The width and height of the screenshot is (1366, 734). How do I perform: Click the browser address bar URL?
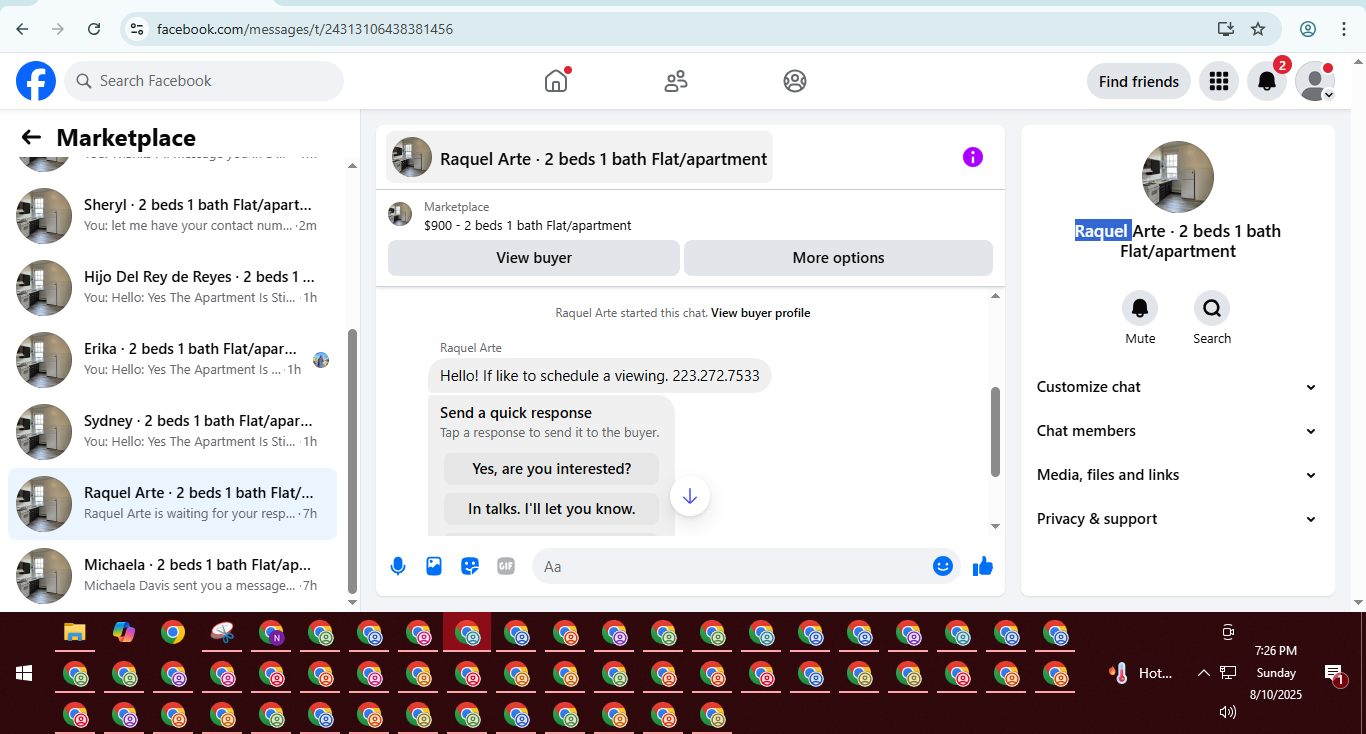(305, 29)
